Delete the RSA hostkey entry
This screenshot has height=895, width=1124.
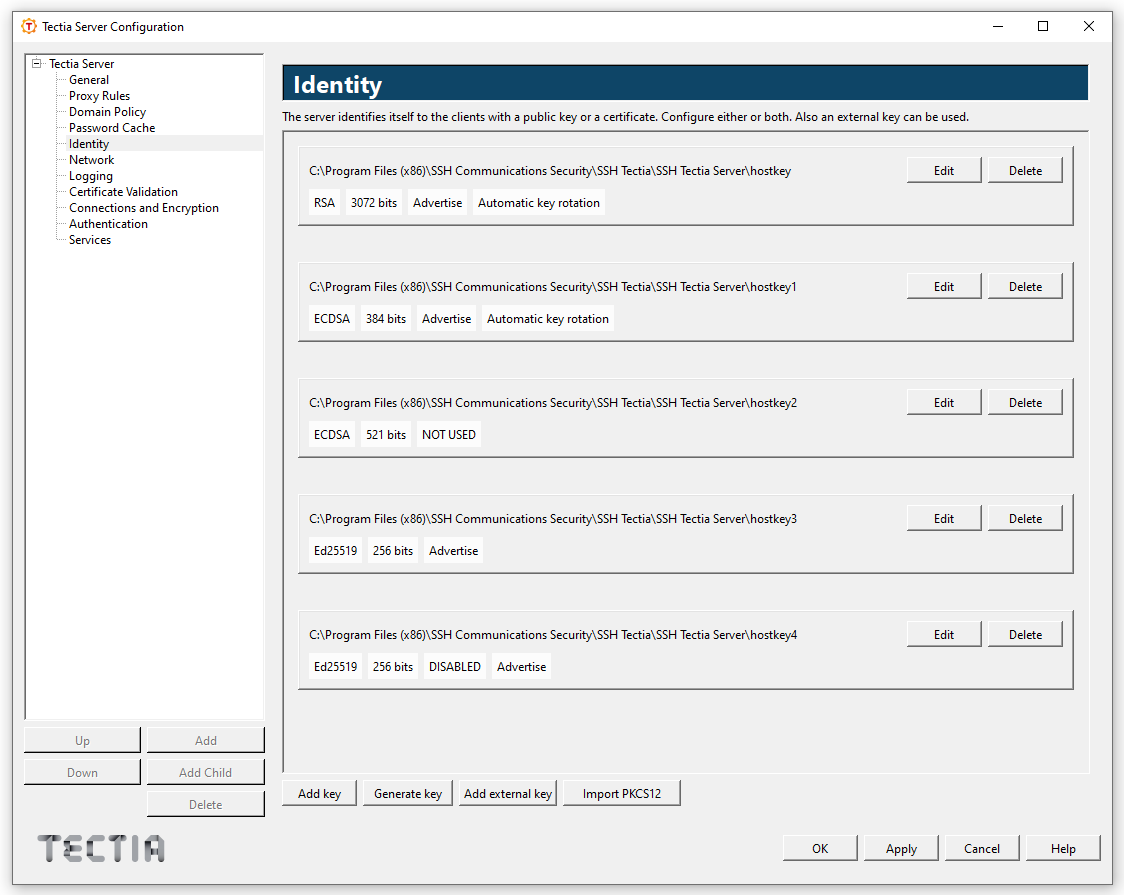click(1025, 171)
